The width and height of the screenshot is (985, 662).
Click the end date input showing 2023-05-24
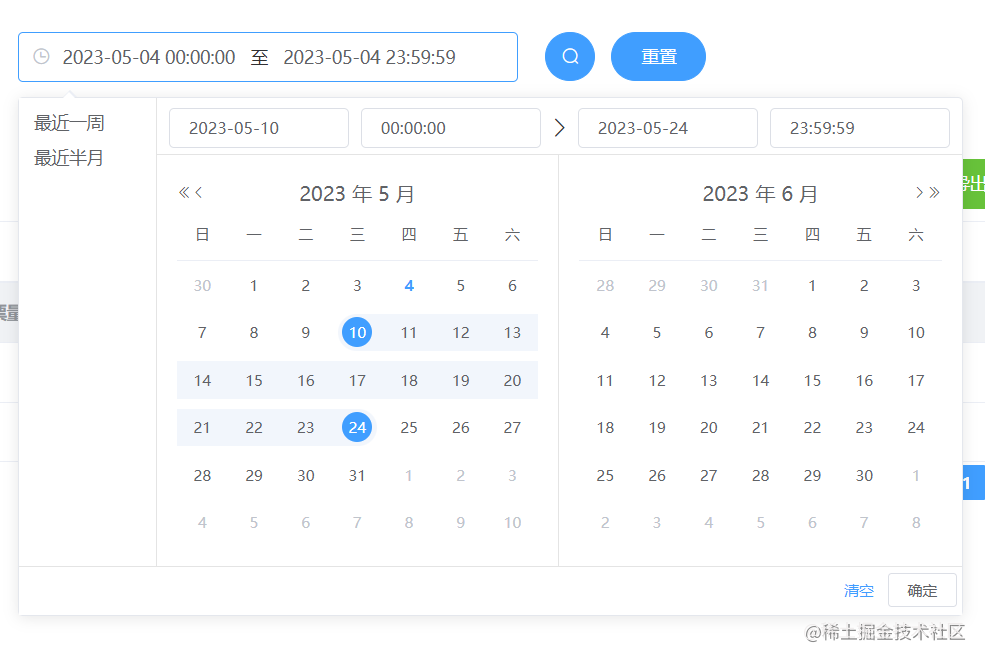point(667,128)
